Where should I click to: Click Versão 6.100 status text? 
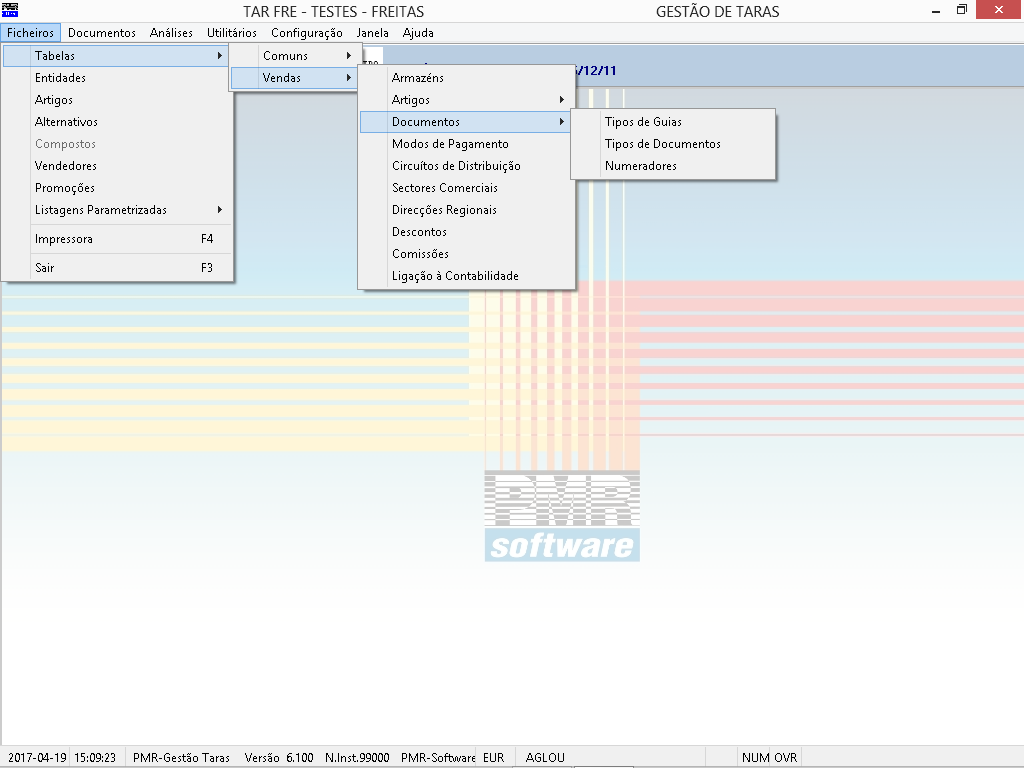[279, 758]
